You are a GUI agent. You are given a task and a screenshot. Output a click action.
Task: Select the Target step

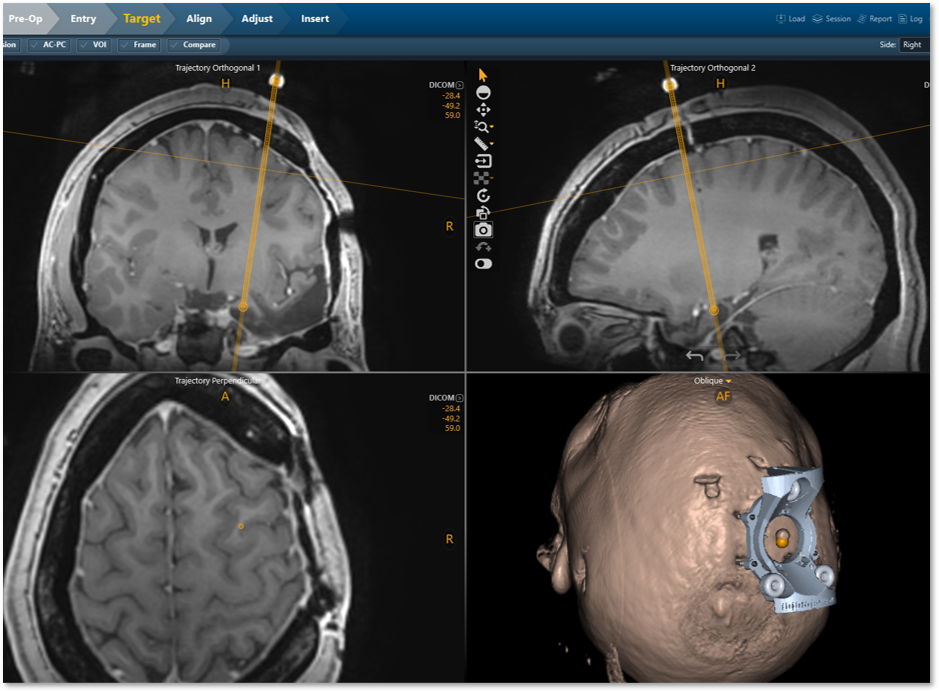142,19
